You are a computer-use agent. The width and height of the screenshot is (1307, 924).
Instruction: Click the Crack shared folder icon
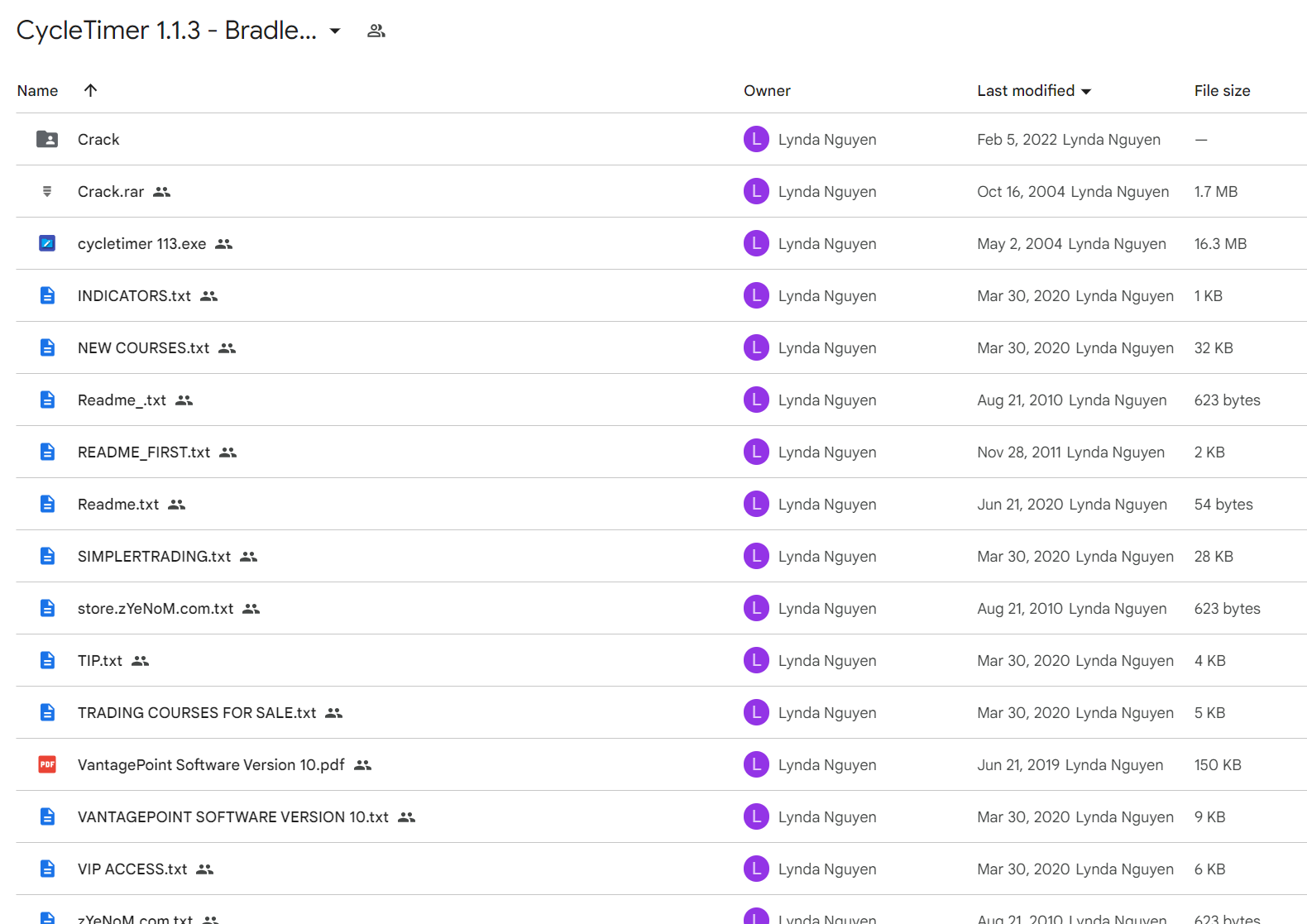[x=47, y=139]
